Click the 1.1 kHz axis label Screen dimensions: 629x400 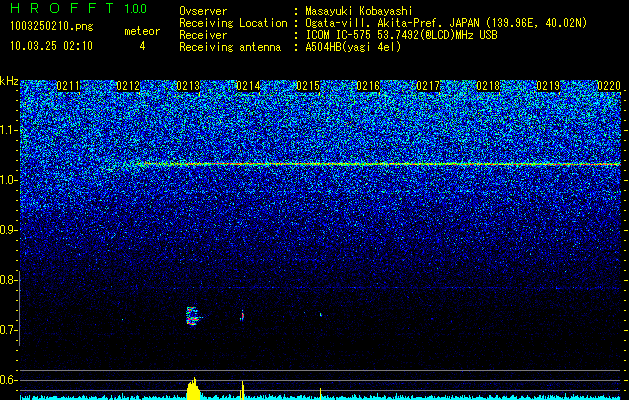coord(8,130)
